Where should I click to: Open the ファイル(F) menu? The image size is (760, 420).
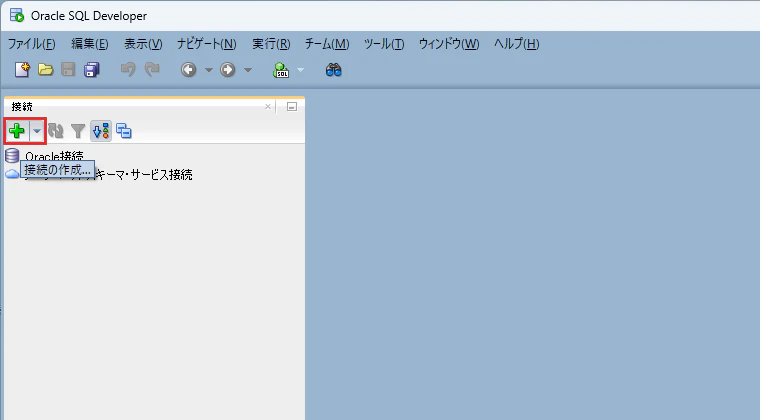pyautogui.click(x=32, y=44)
